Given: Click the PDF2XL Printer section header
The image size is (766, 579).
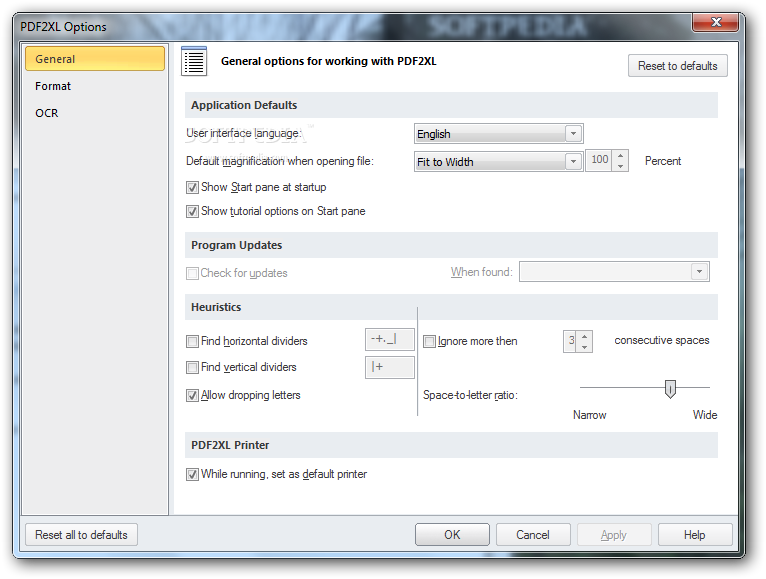Looking at the screenshot, I should coord(451,445).
